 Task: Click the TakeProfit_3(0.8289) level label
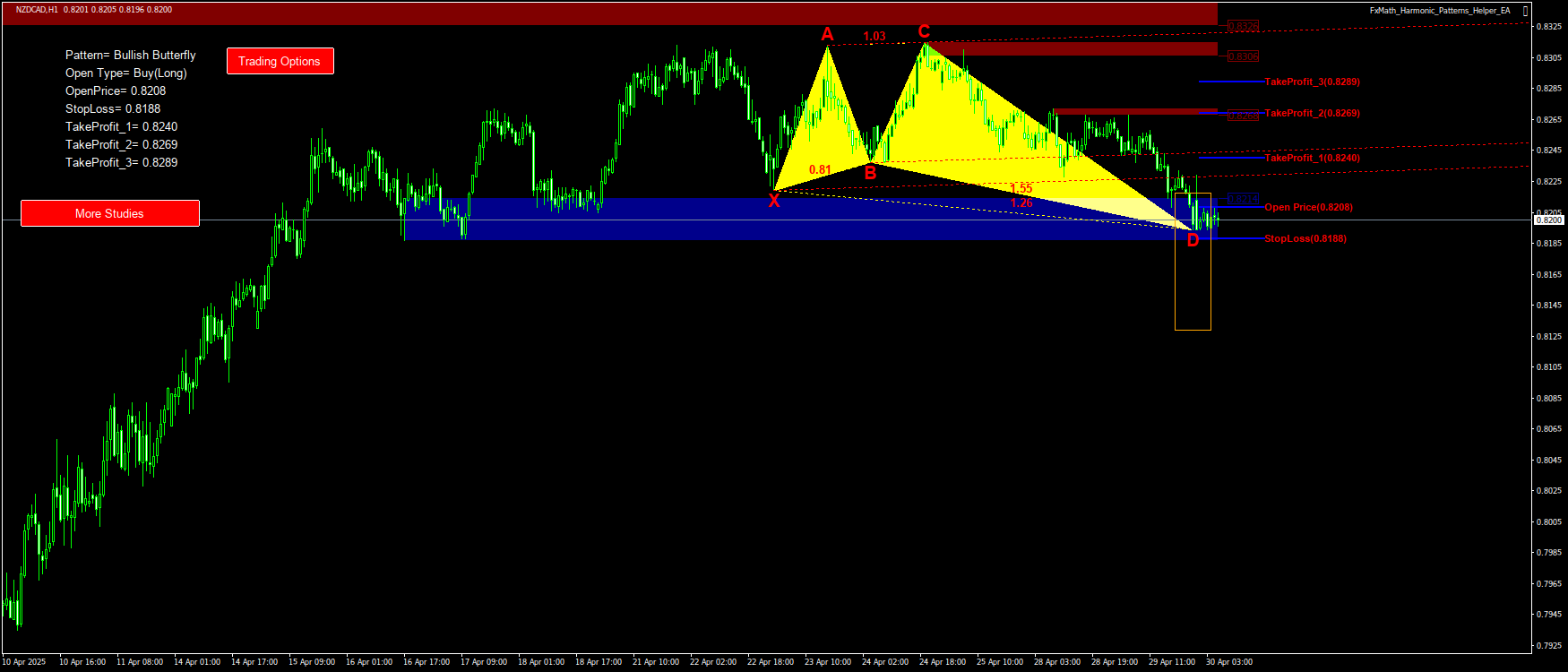click(x=1312, y=82)
